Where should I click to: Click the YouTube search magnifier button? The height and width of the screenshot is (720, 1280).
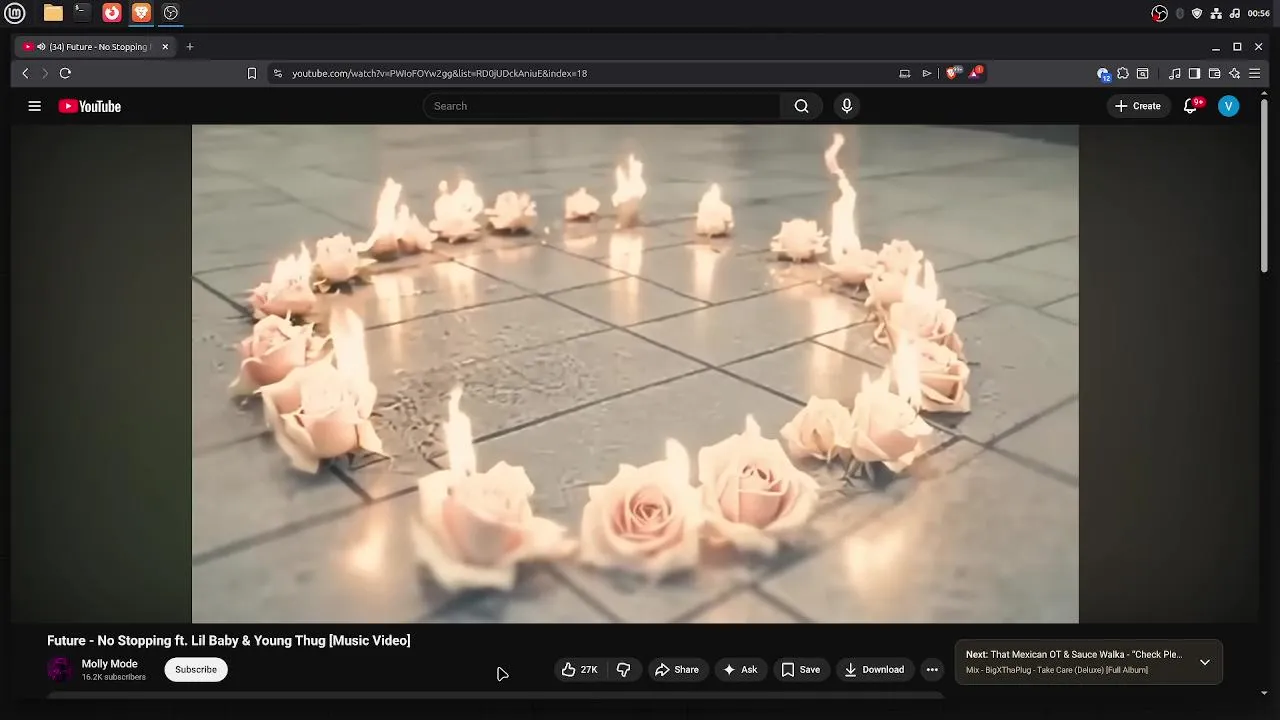click(x=801, y=106)
